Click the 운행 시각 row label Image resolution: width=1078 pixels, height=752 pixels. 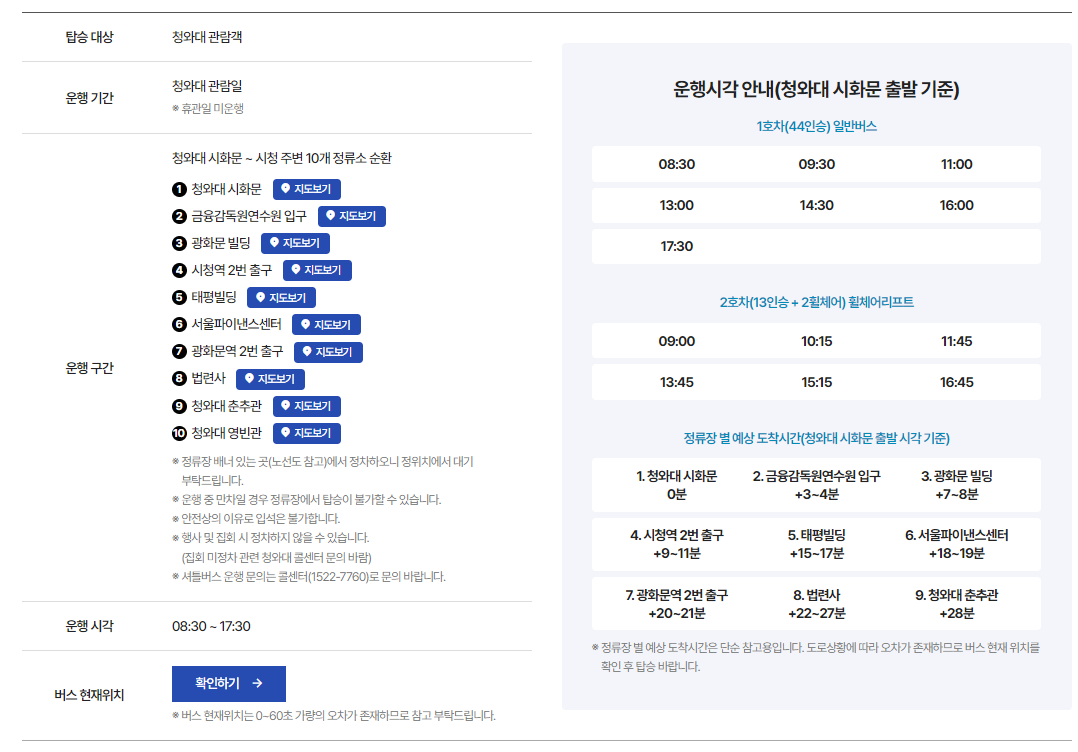[89, 626]
